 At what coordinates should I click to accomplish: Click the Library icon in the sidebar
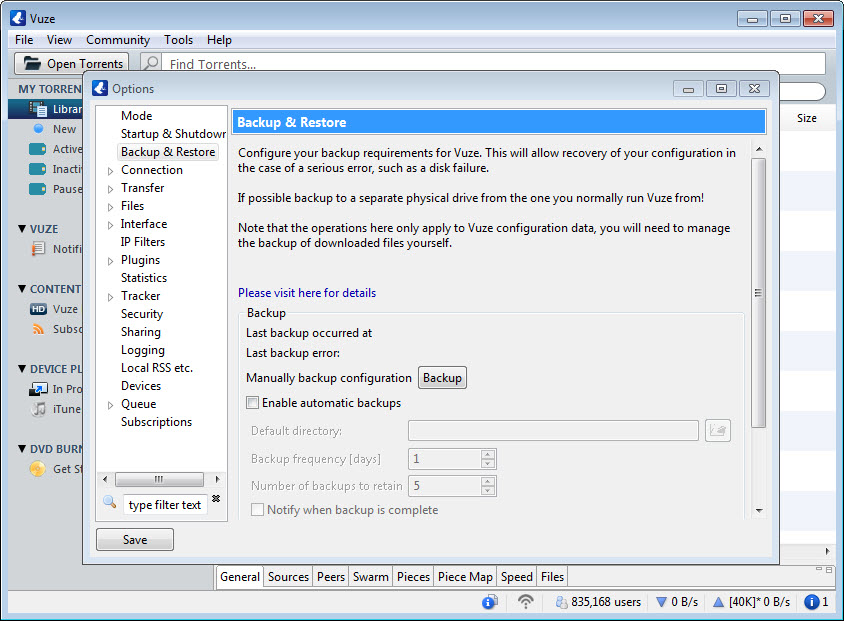tap(38, 109)
